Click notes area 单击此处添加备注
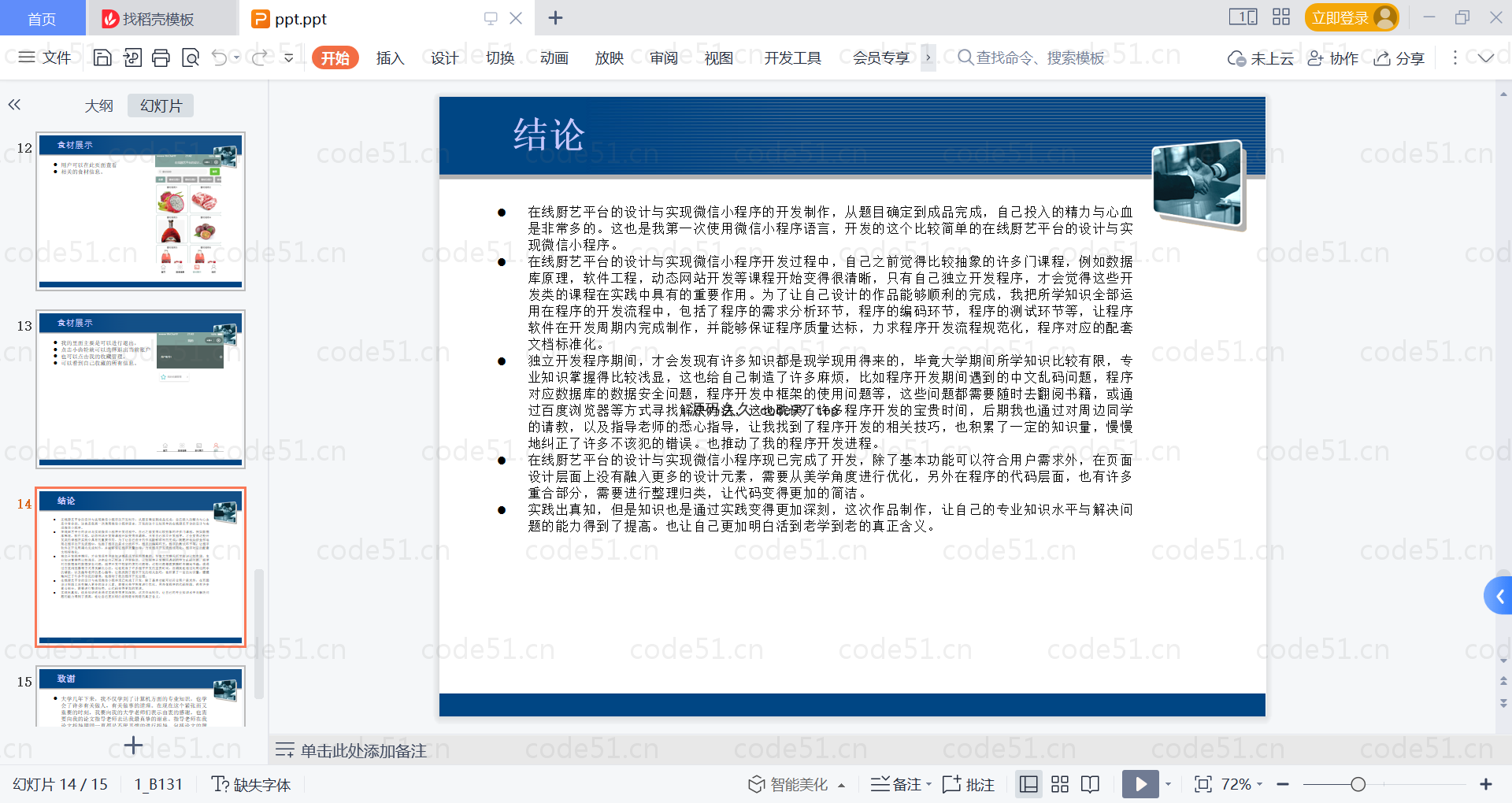Image resolution: width=1512 pixels, height=803 pixels. [x=364, y=750]
